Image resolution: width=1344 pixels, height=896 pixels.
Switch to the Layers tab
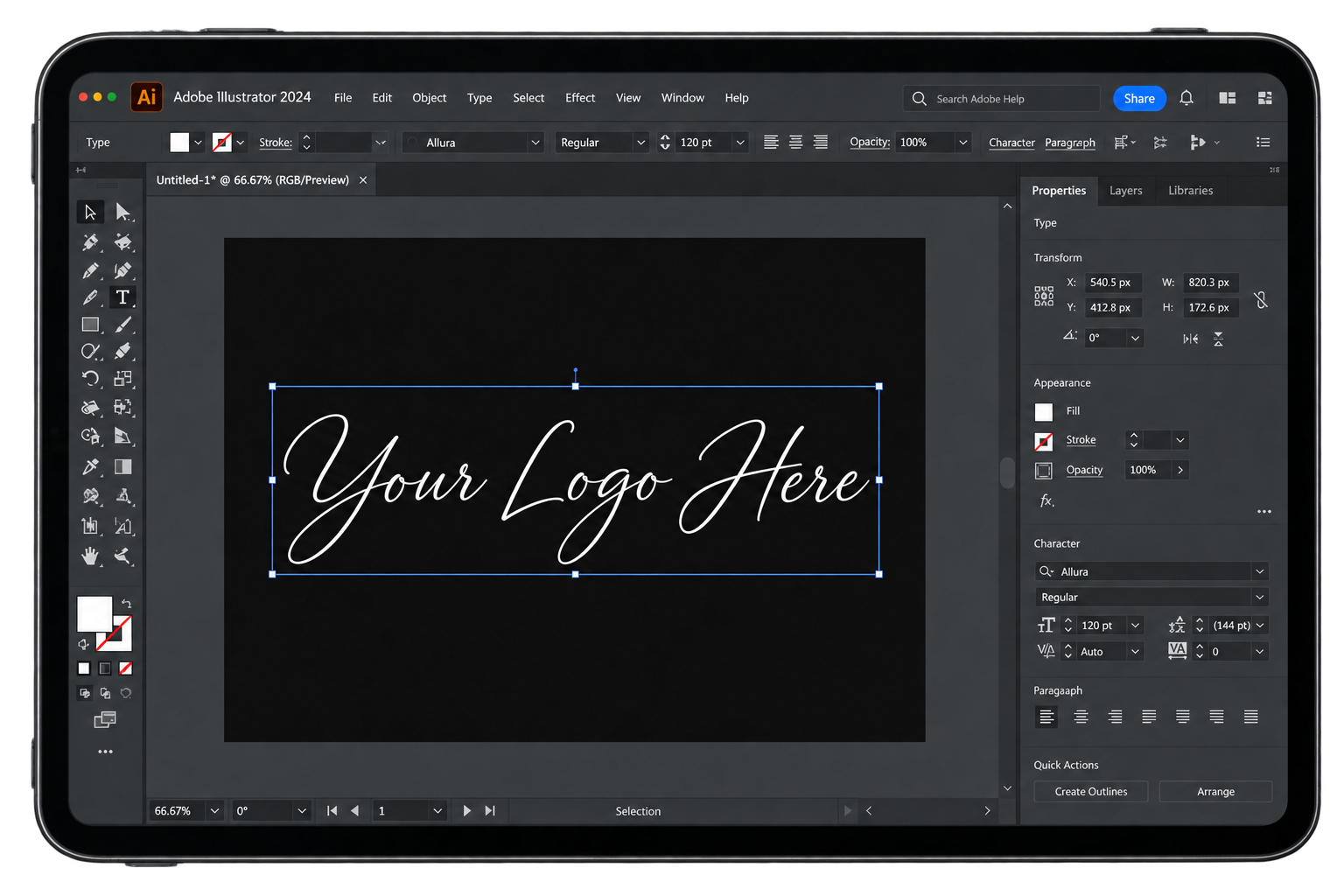(1126, 191)
